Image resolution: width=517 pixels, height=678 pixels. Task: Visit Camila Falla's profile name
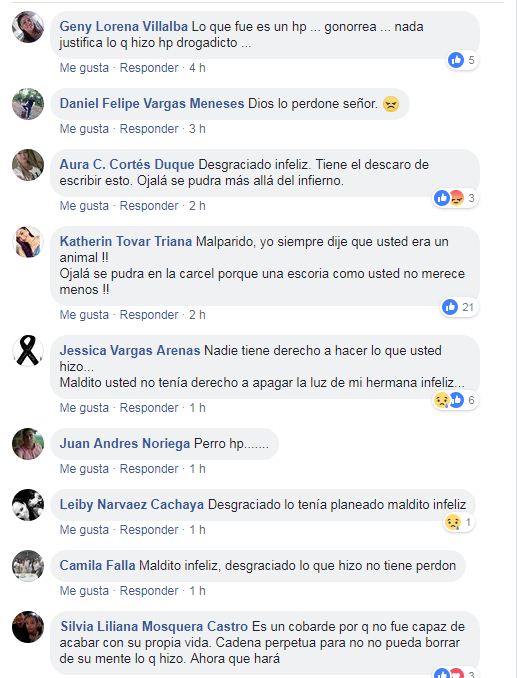coord(97,566)
